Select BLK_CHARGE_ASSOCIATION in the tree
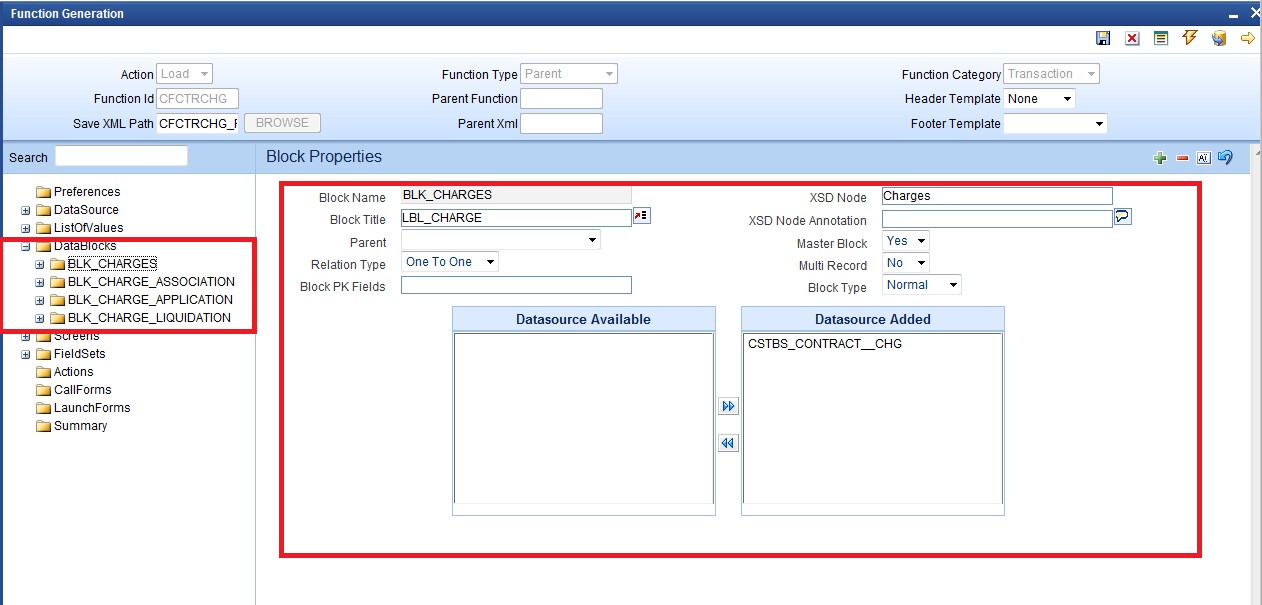This screenshot has height=605, width=1262. coord(151,282)
